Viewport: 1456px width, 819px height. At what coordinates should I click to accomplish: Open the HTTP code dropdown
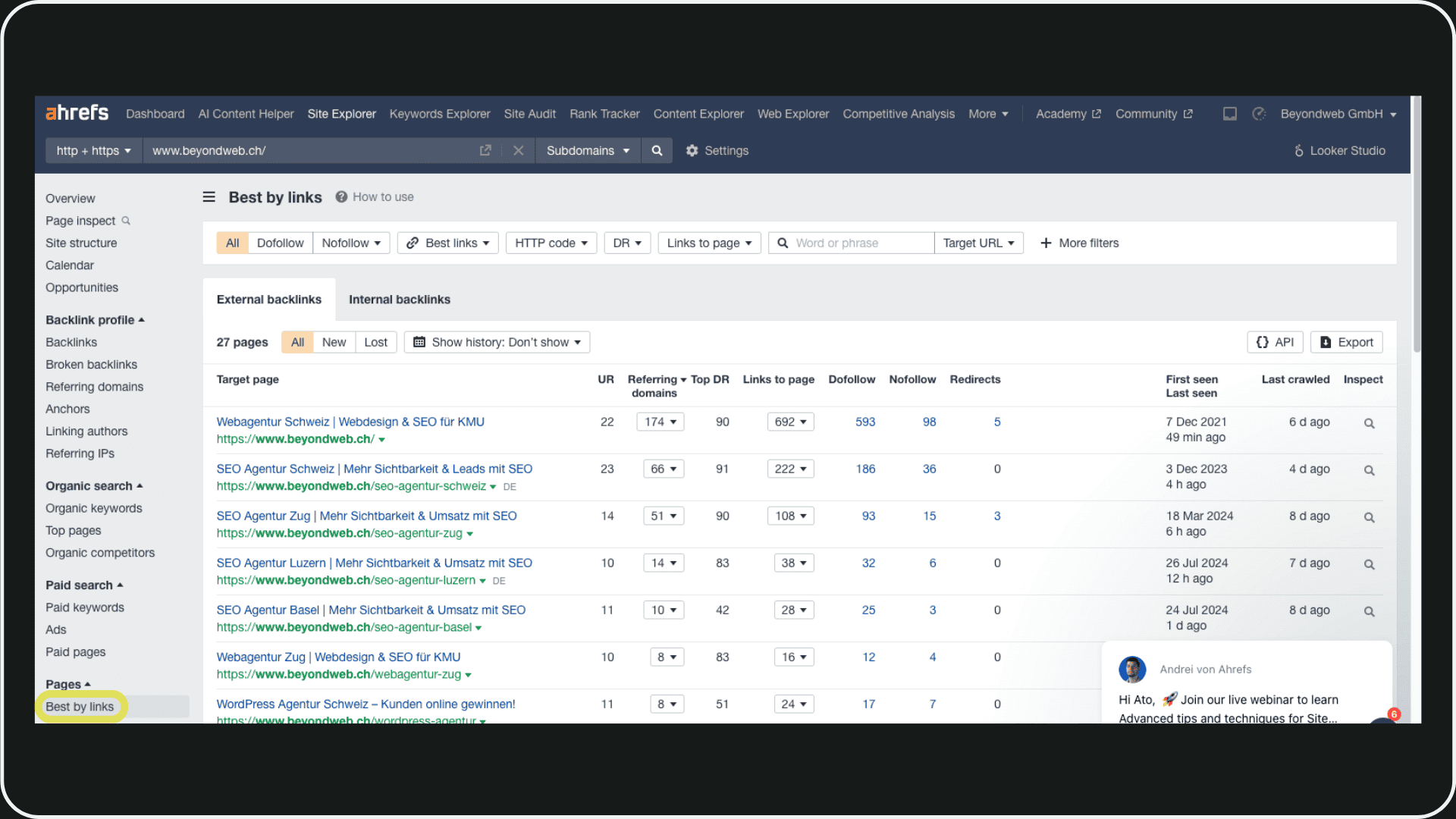click(551, 243)
